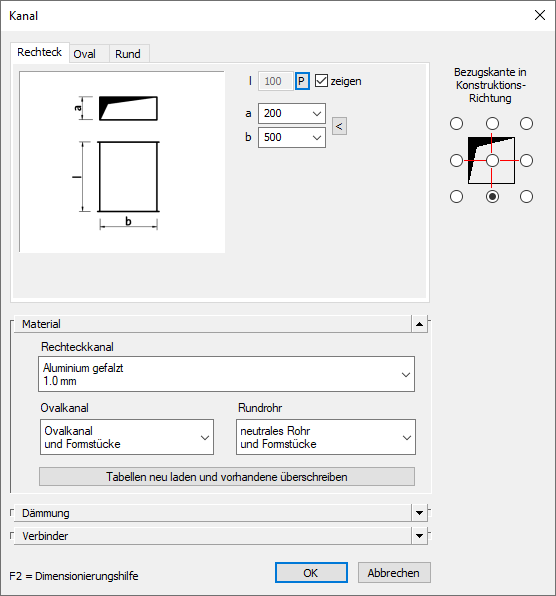Open Rundrohr material dropdown
Screen dimensions: 556x596
click(326, 437)
